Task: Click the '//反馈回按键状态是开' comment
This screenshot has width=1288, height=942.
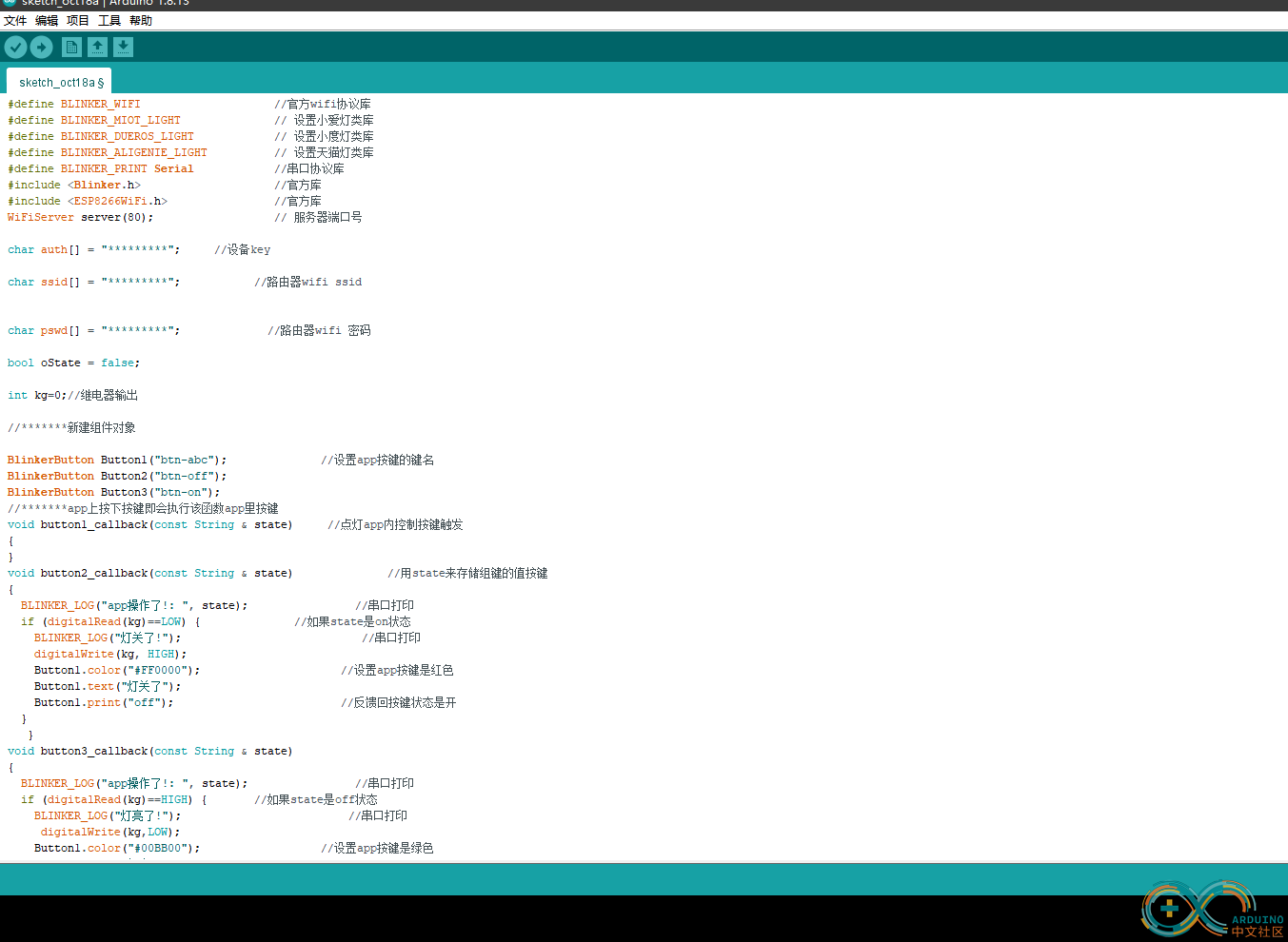Action: (399, 703)
